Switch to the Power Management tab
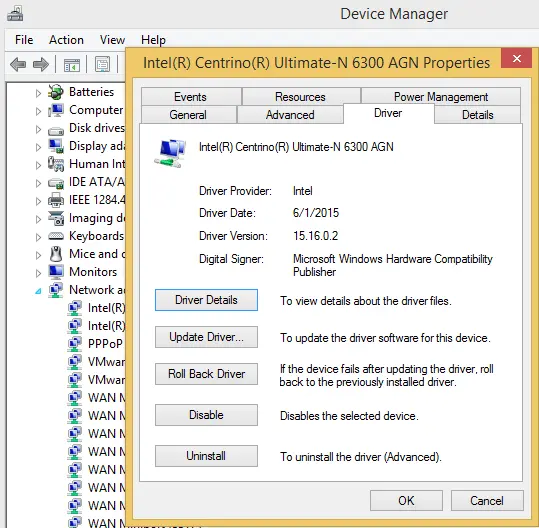This screenshot has width=539, height=528. click(x=441, y=97)
